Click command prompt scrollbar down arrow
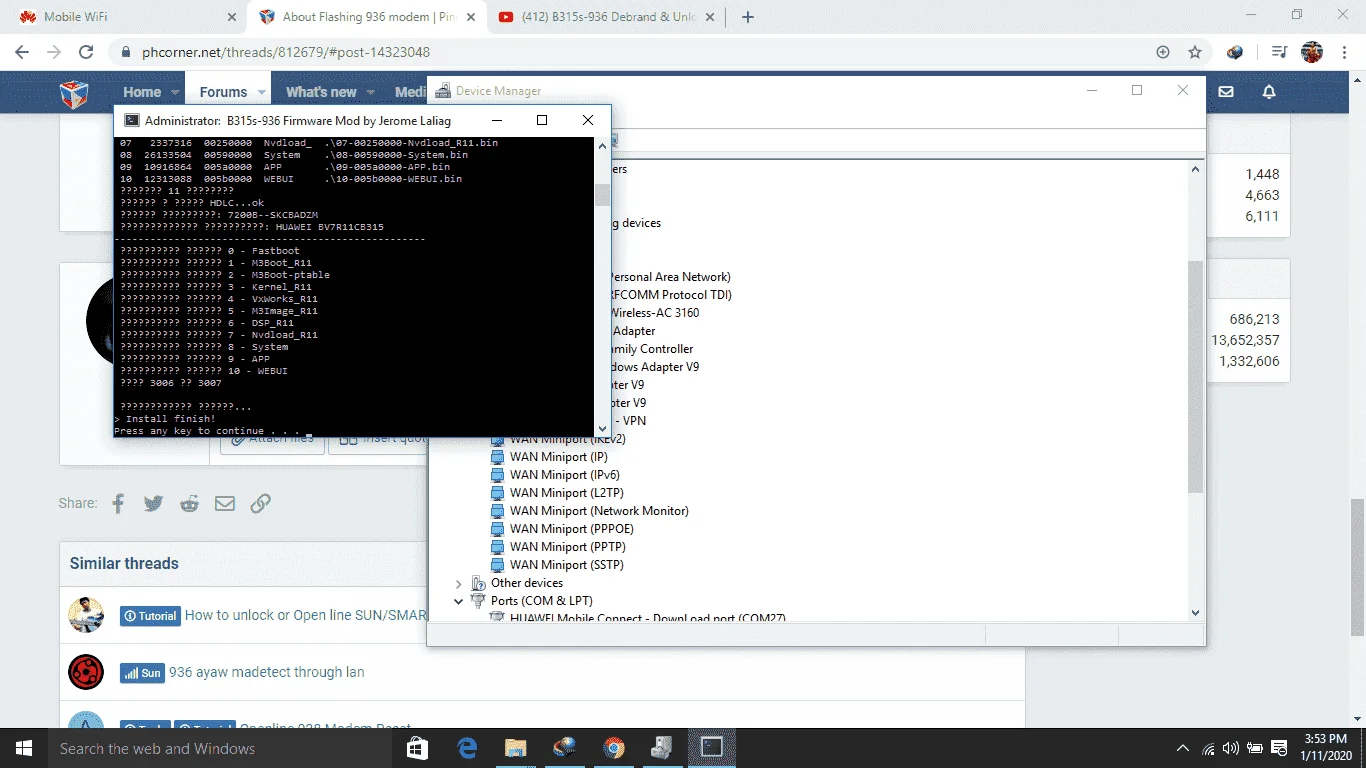Viewport: 1366px width, 768px height. (602, 429)
